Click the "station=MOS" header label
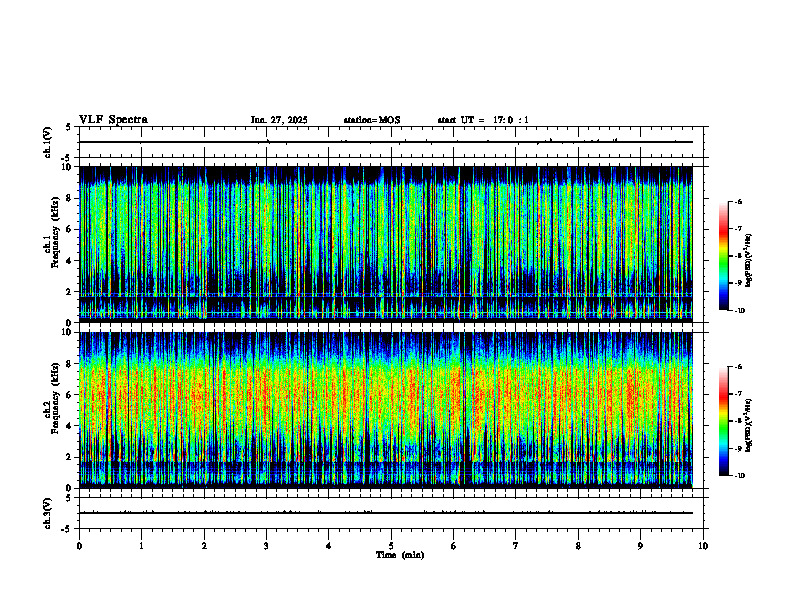 click(372, 120)
